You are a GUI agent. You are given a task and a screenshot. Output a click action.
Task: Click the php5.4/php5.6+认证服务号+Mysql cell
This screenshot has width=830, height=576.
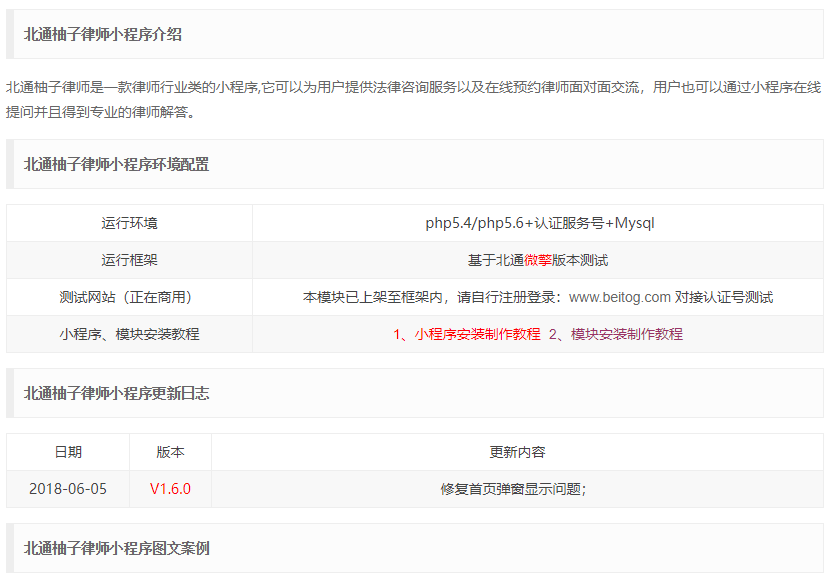[538, 223]
